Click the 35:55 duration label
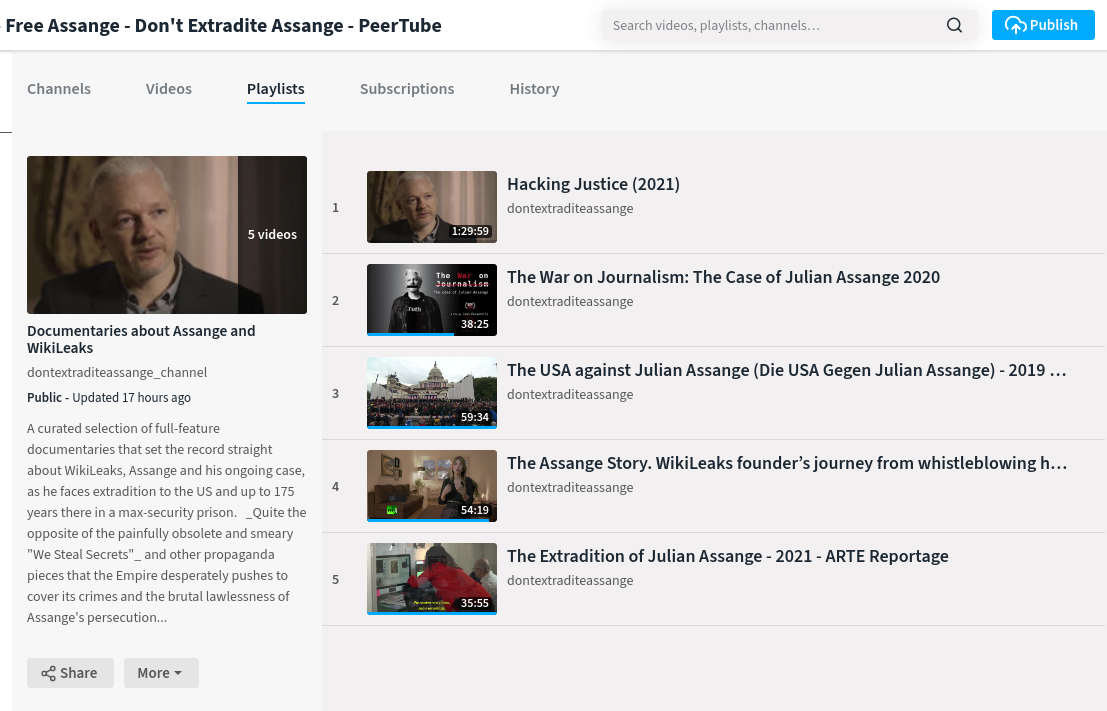Screen dimensions: 1107x711 (474, 603)
